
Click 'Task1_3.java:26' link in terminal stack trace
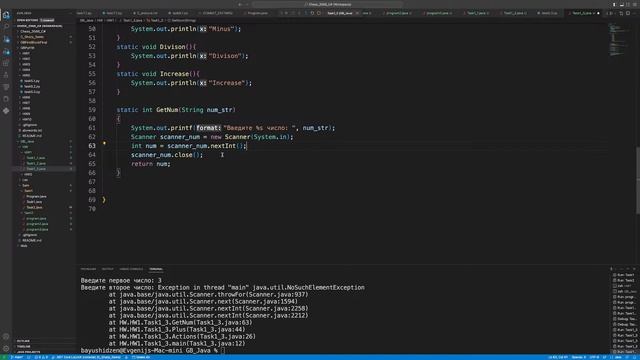click(x=227, y=336)
